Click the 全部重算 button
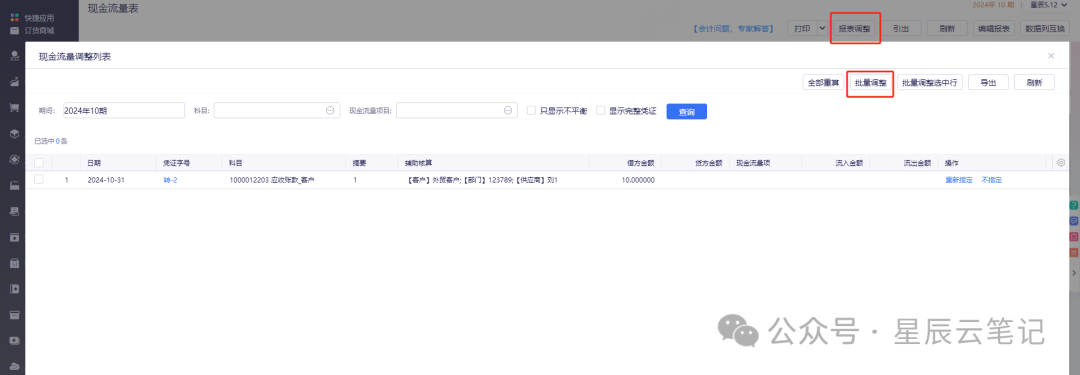Screen dimensions: 1080x375 point(824,82)
